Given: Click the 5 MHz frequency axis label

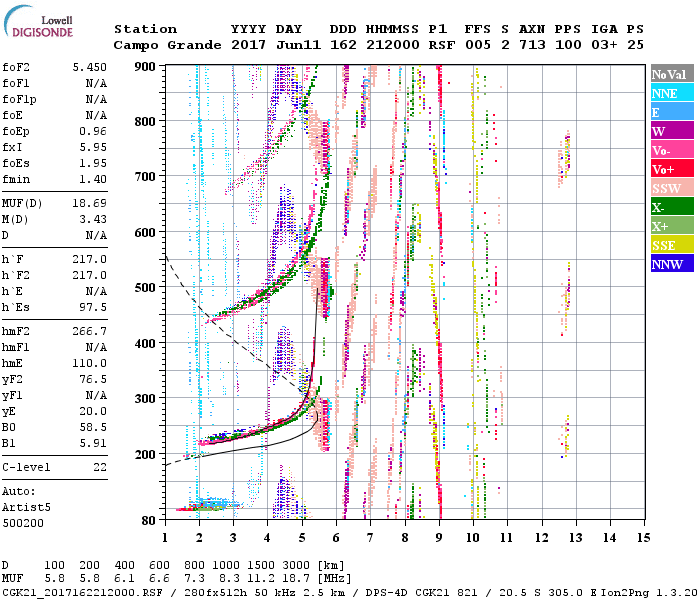Looking at the screenshot, I should [302, 538].
